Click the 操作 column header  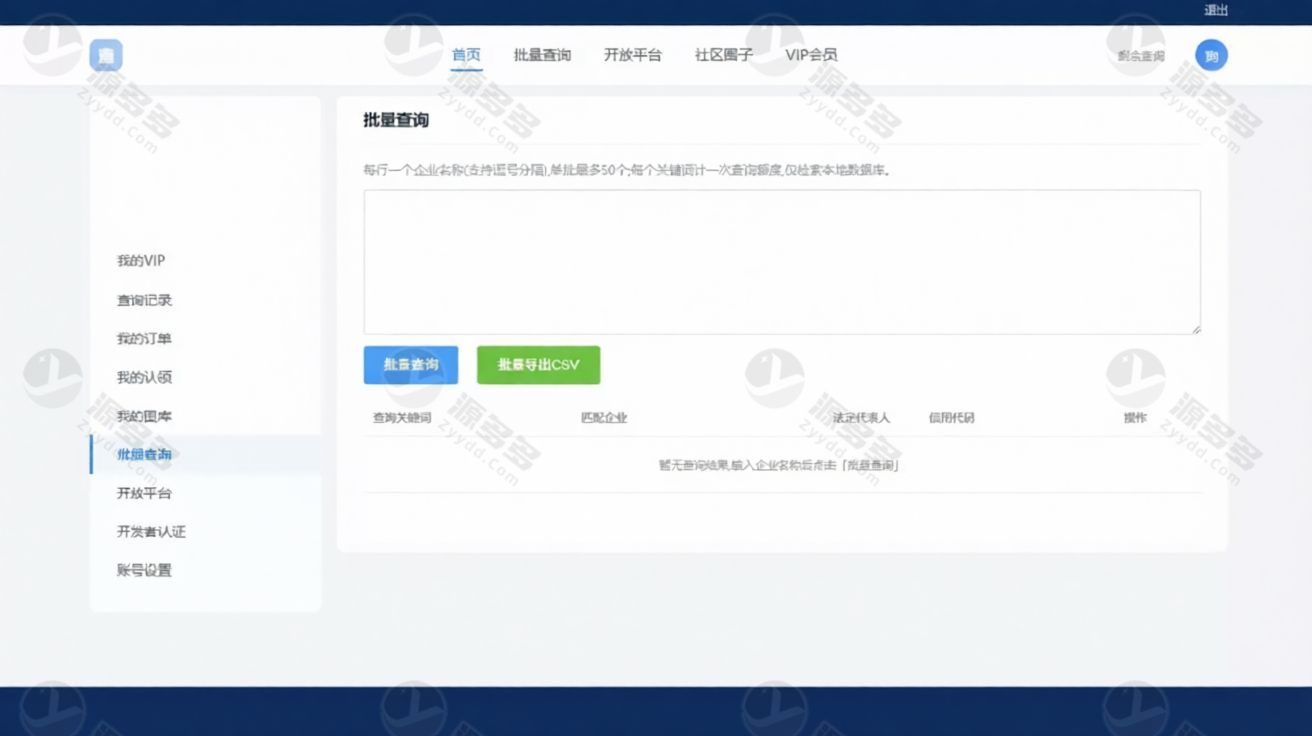pyautogui.click(x=1135, y=417)
